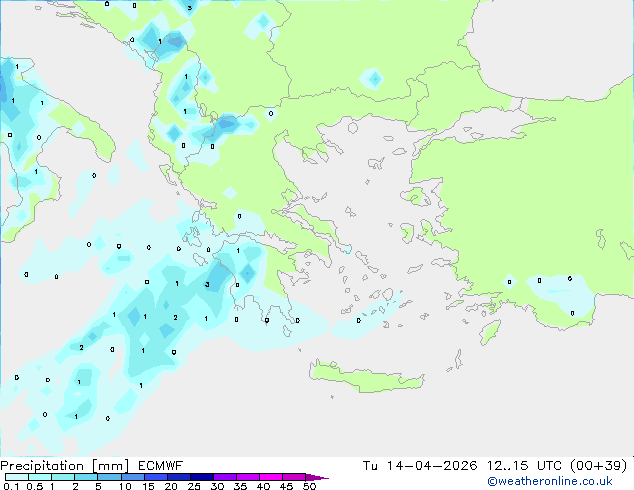Click the "[mm]" unit label
The width and height of the screenshot is (634, 490).
pyautogui.click(x=110, y=466)
